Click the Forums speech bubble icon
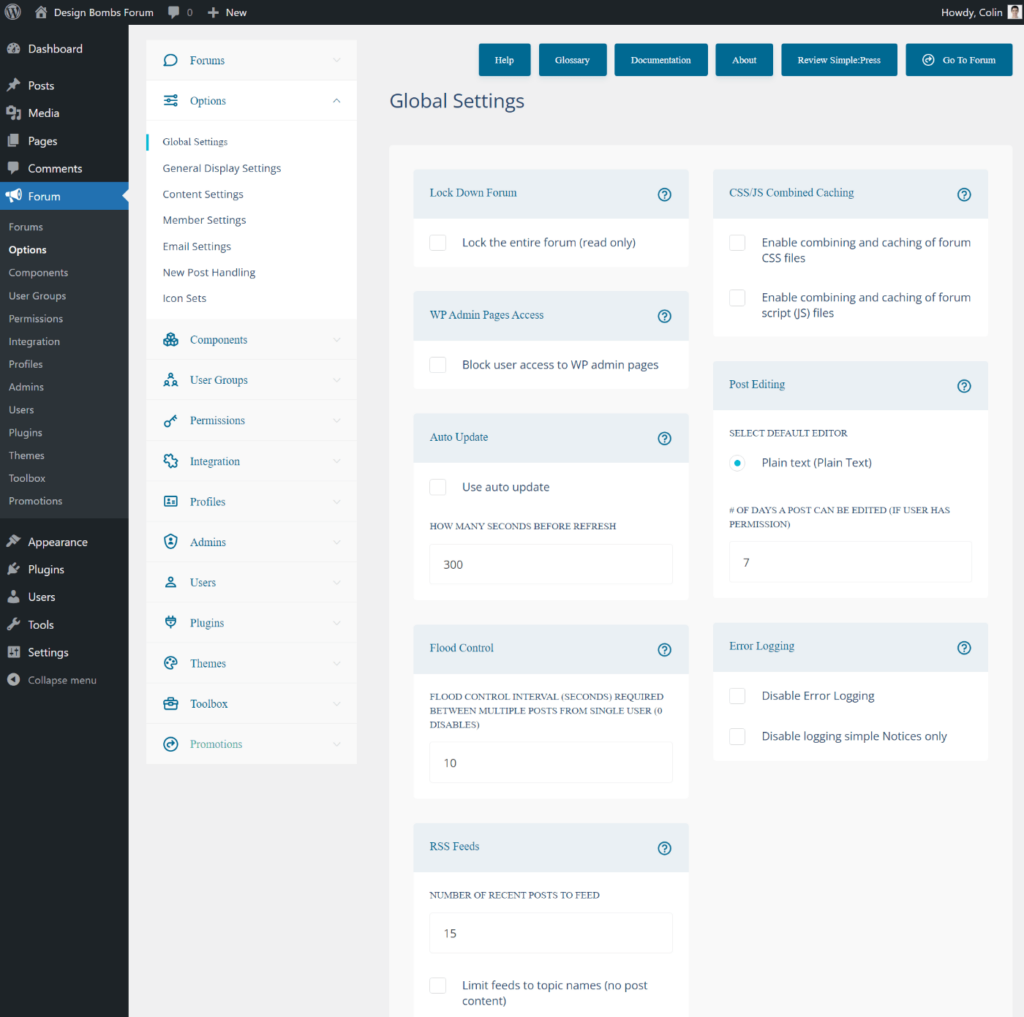Screen dimensions: 1024x1017 170,60
